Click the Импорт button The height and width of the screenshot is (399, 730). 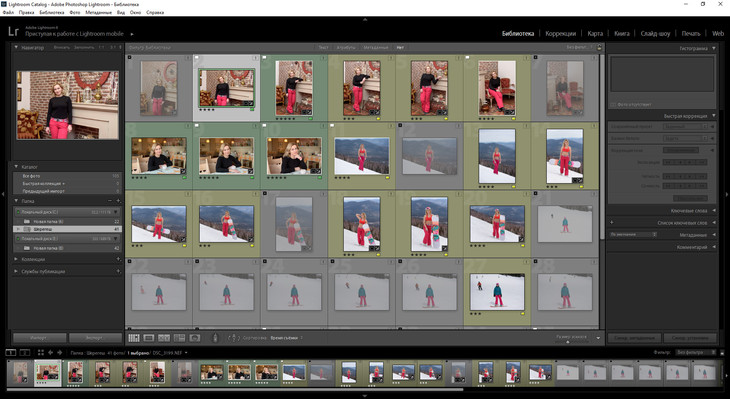tap(39, 338)
